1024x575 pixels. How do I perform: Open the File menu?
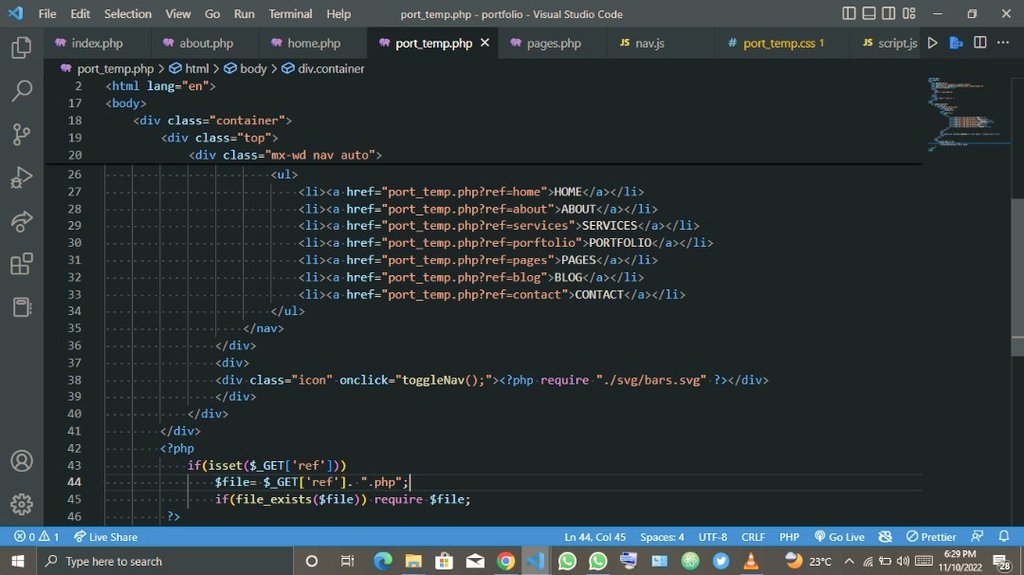[x=47, y=14]
